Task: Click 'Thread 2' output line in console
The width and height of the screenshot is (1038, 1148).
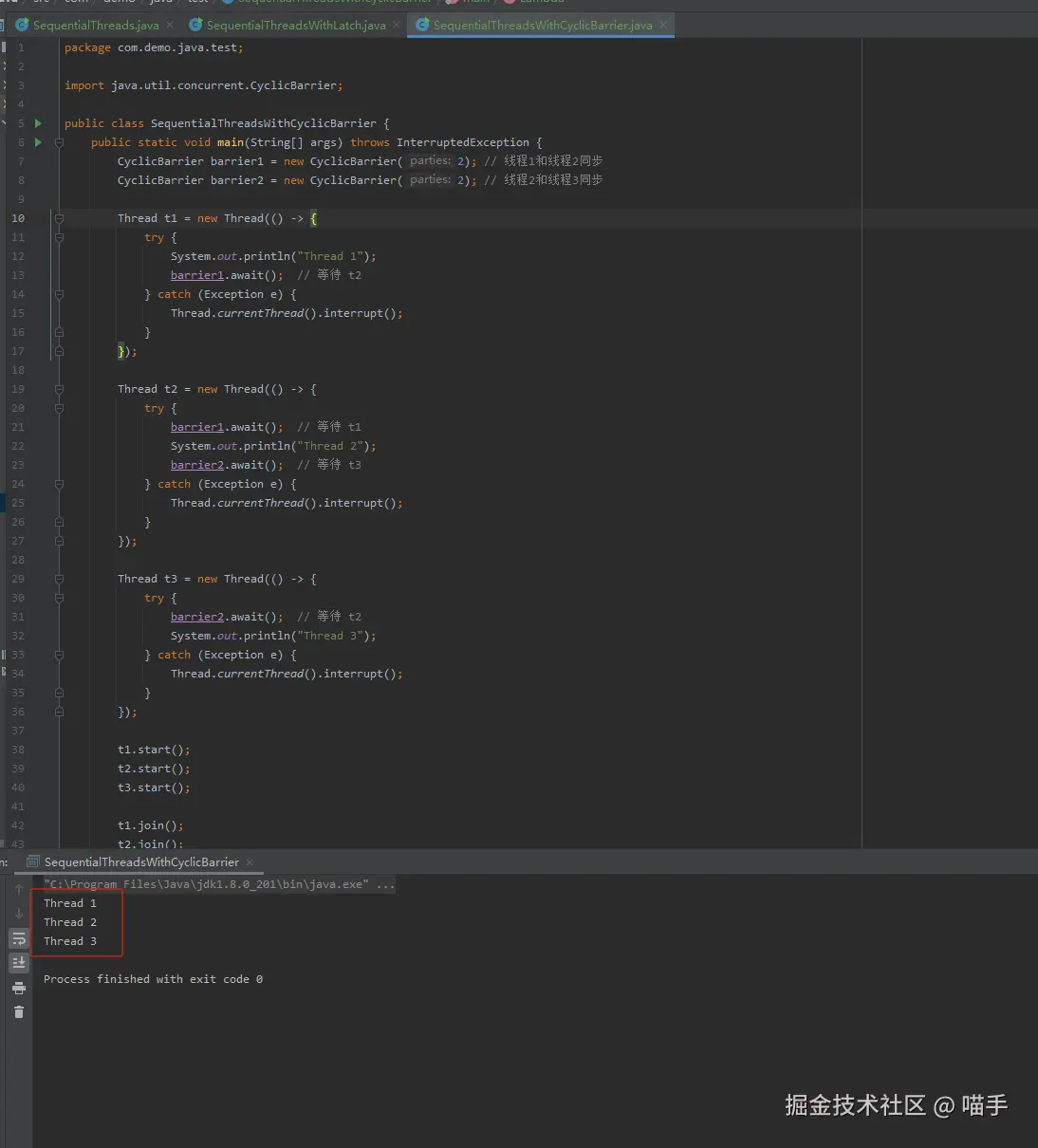Action: pyautogui.click(x=70, y=922)
